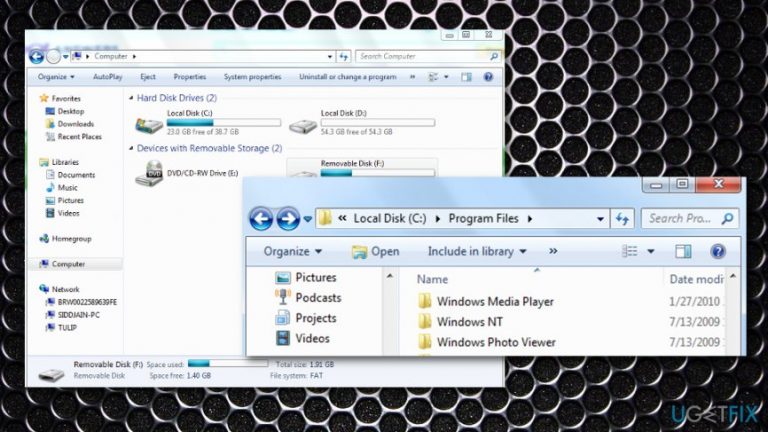The width and height of the screenshot is (768, 432).
Task: Expand address bar history in Program Files window
Action: pos(600,219)
